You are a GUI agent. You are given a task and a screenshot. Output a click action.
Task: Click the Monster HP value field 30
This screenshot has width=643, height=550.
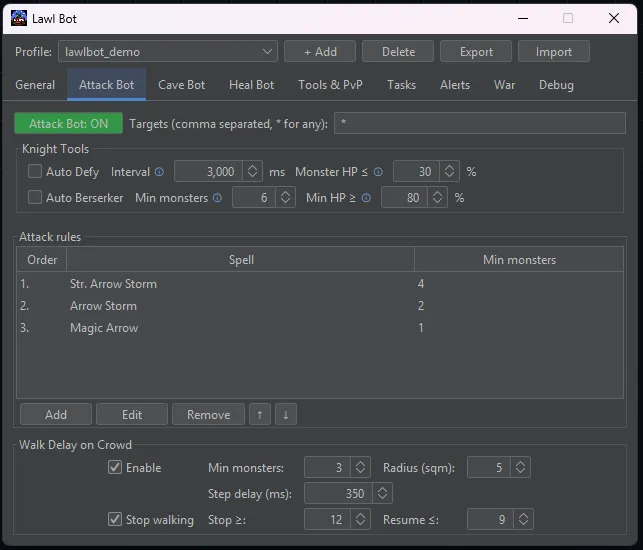click(x=416, y=171)
